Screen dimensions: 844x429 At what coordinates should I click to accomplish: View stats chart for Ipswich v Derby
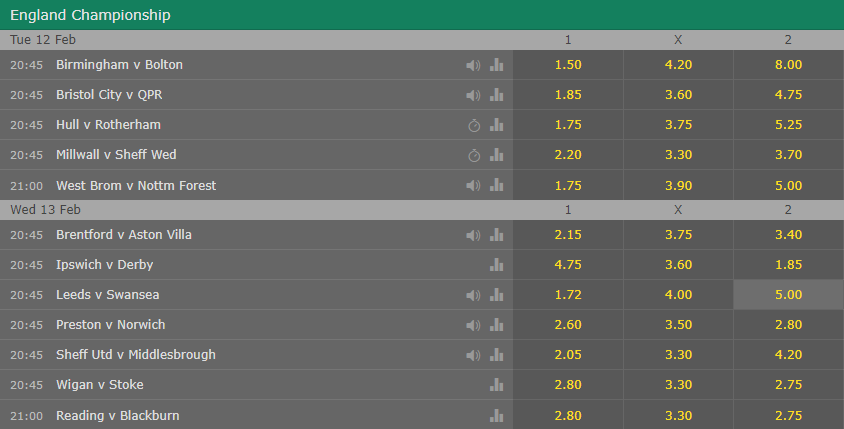pos(497,265)
